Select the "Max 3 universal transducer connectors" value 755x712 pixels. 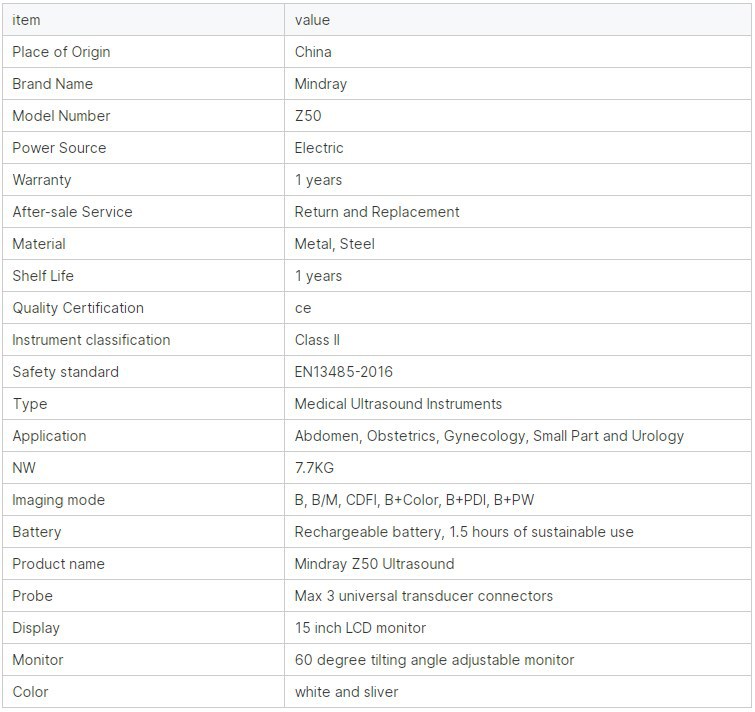coord(423,596)
